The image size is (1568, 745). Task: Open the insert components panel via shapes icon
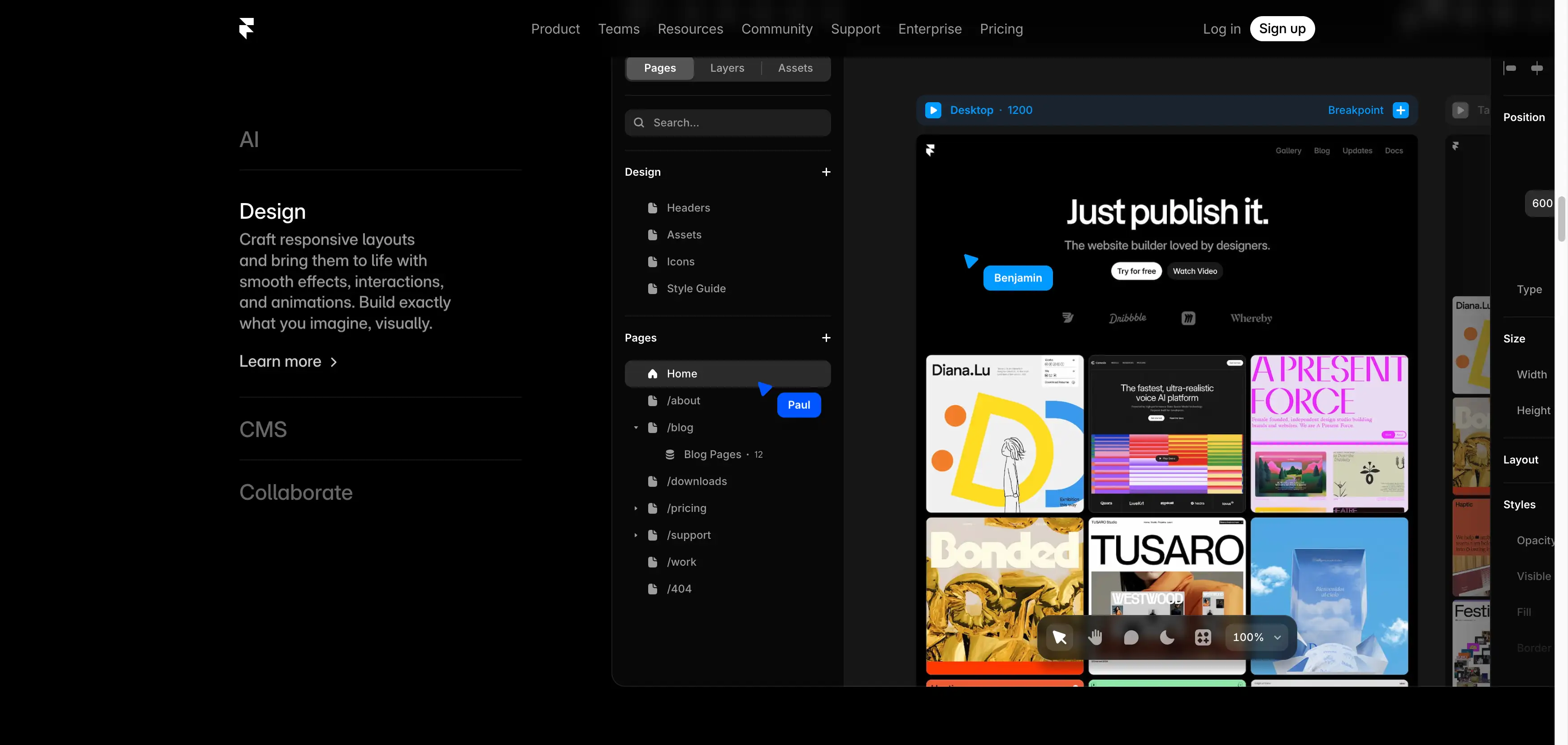[x=1204, y=637]
